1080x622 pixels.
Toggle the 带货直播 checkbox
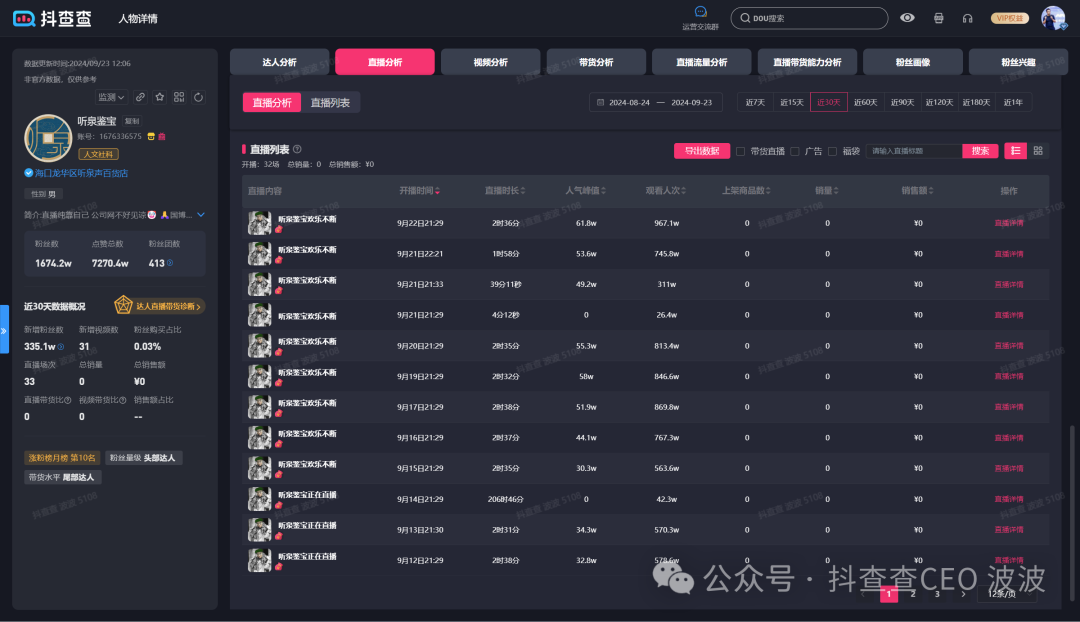740,151
